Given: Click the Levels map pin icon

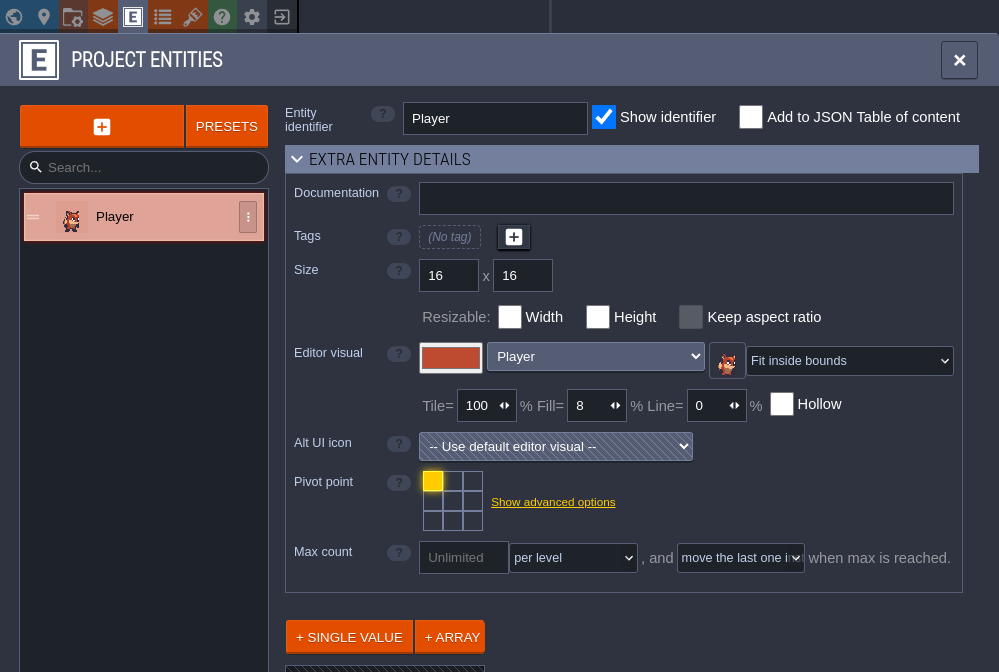Looking at the screenshot, I should coord(44,16).
